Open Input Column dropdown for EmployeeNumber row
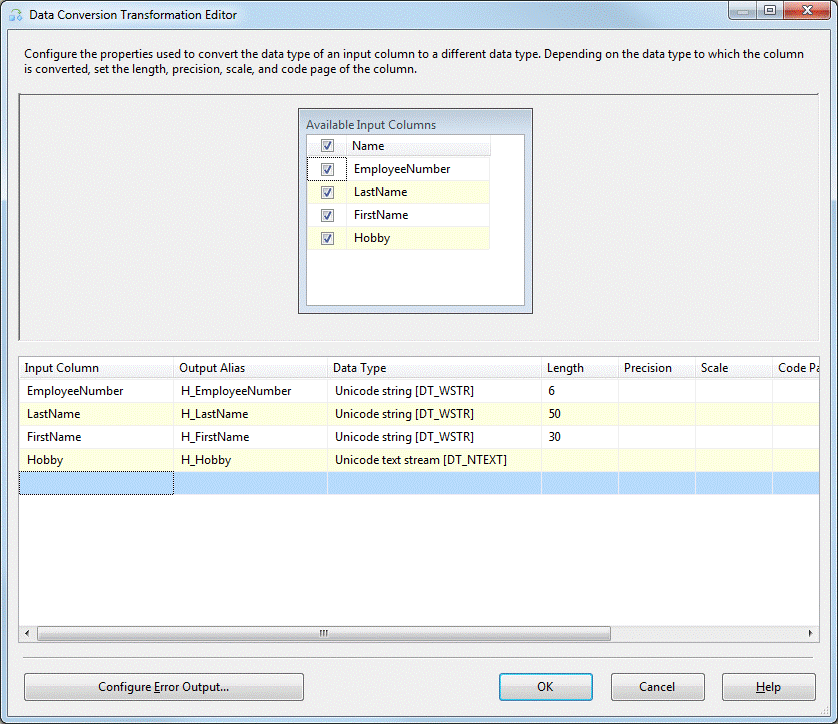This screenshot has height=724, width=838. pos(96,391)
